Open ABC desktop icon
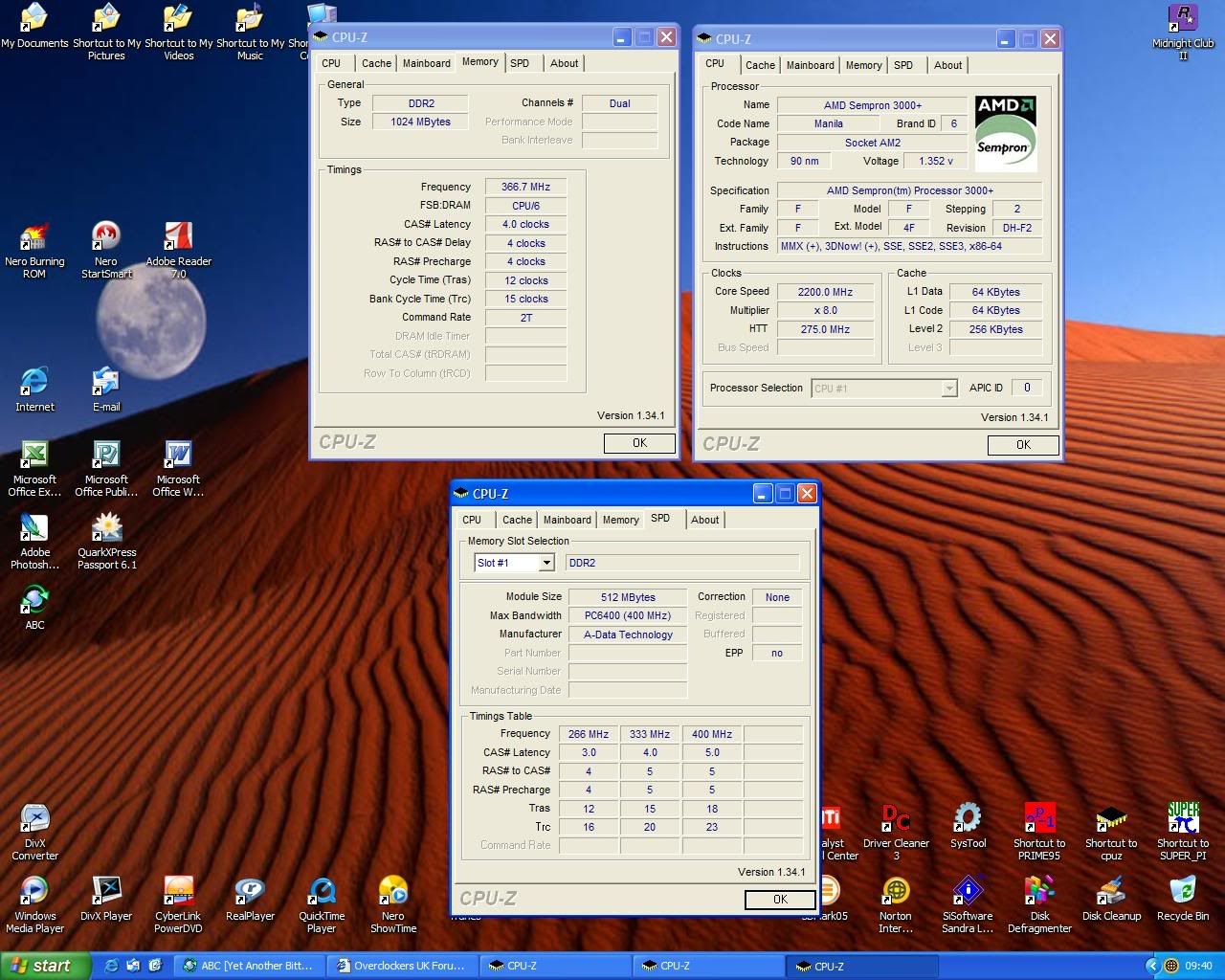This screenshot has width=1225, height=980. pos(34,608)
